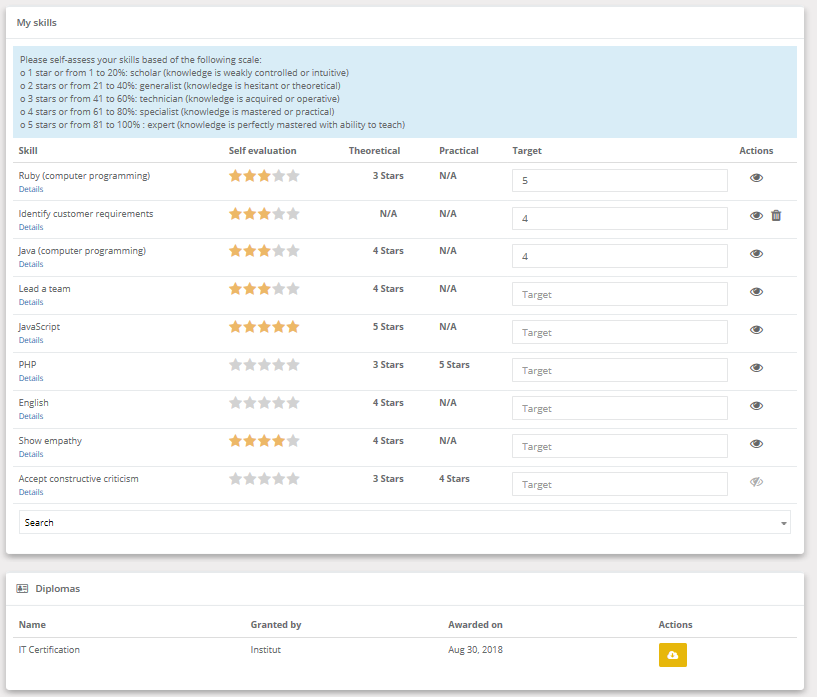Open Details link under Identify customer requirements
The width and height of the screenshot is (817, 697).
[x=31, y=227]
